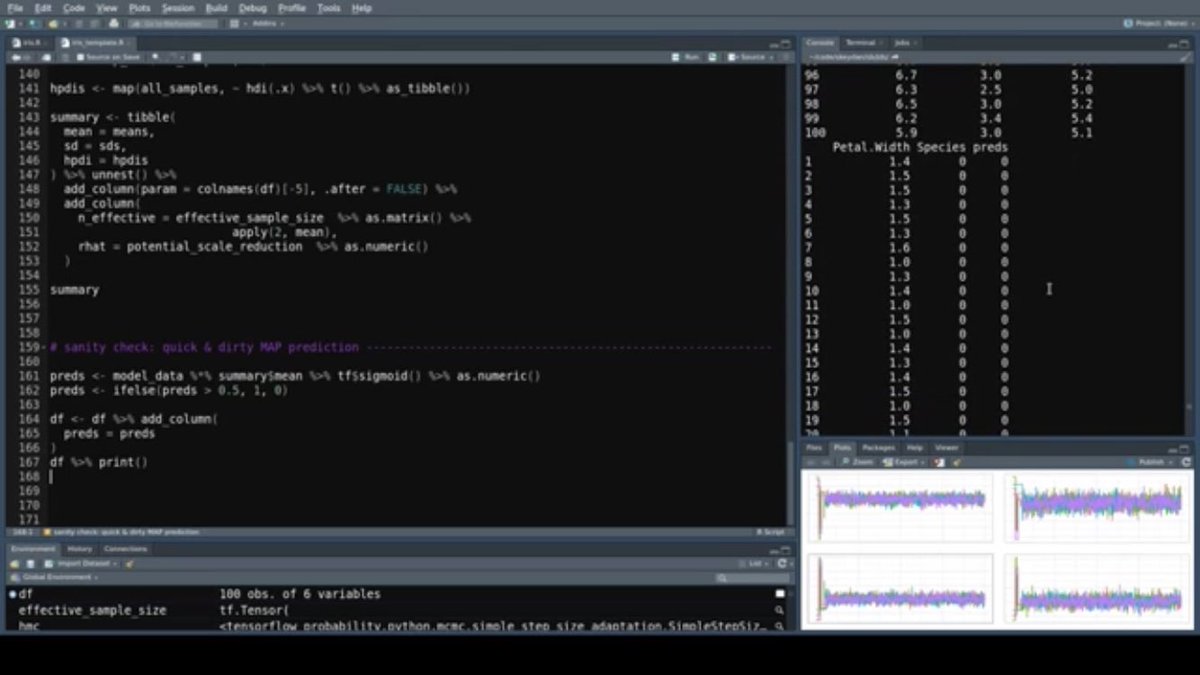Switch to the Jobs tab
This screenshot has width=1200, height=675.
point(902,43)
